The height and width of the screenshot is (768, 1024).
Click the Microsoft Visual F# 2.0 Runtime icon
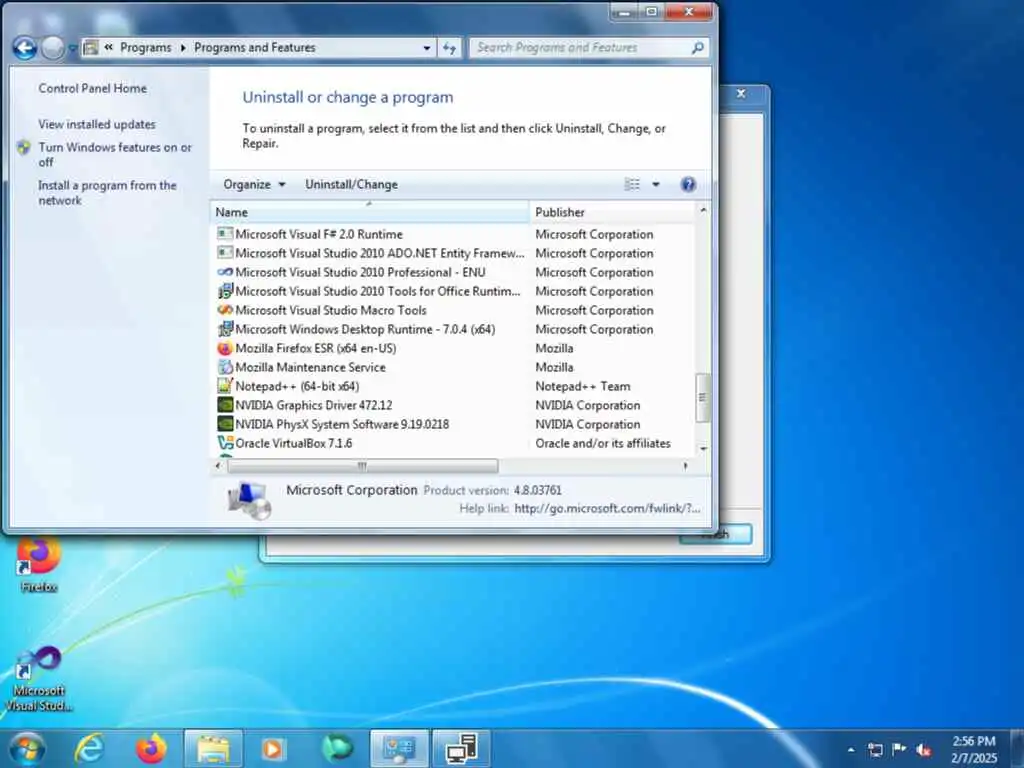point(225,234)
